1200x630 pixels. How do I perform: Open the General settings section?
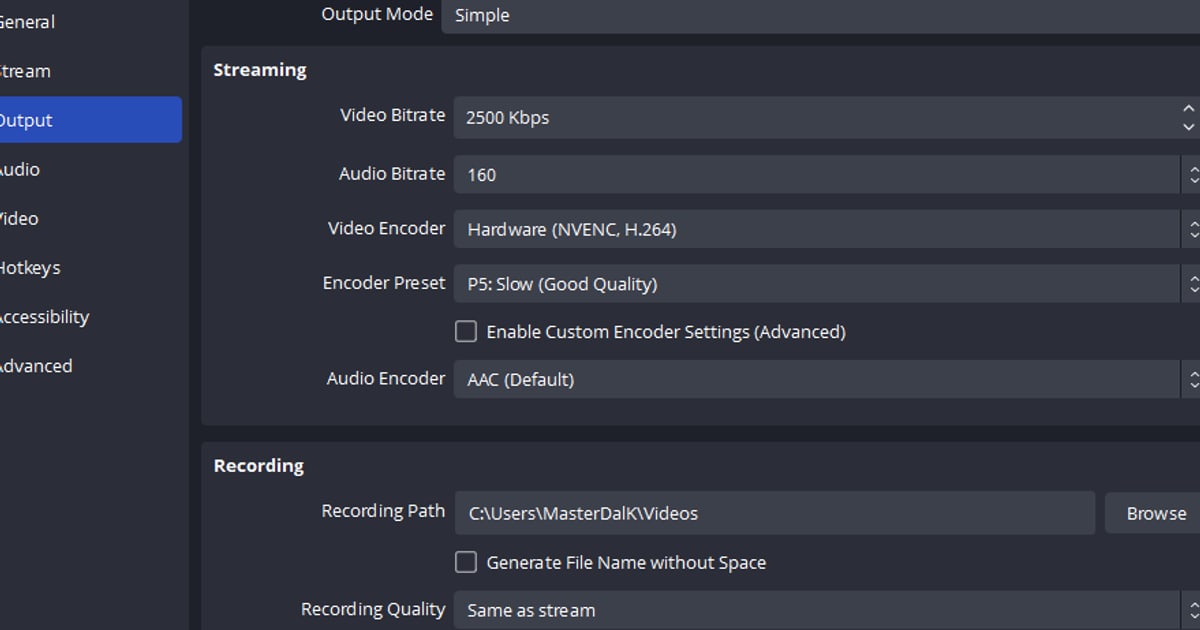[x=27, y=22]
